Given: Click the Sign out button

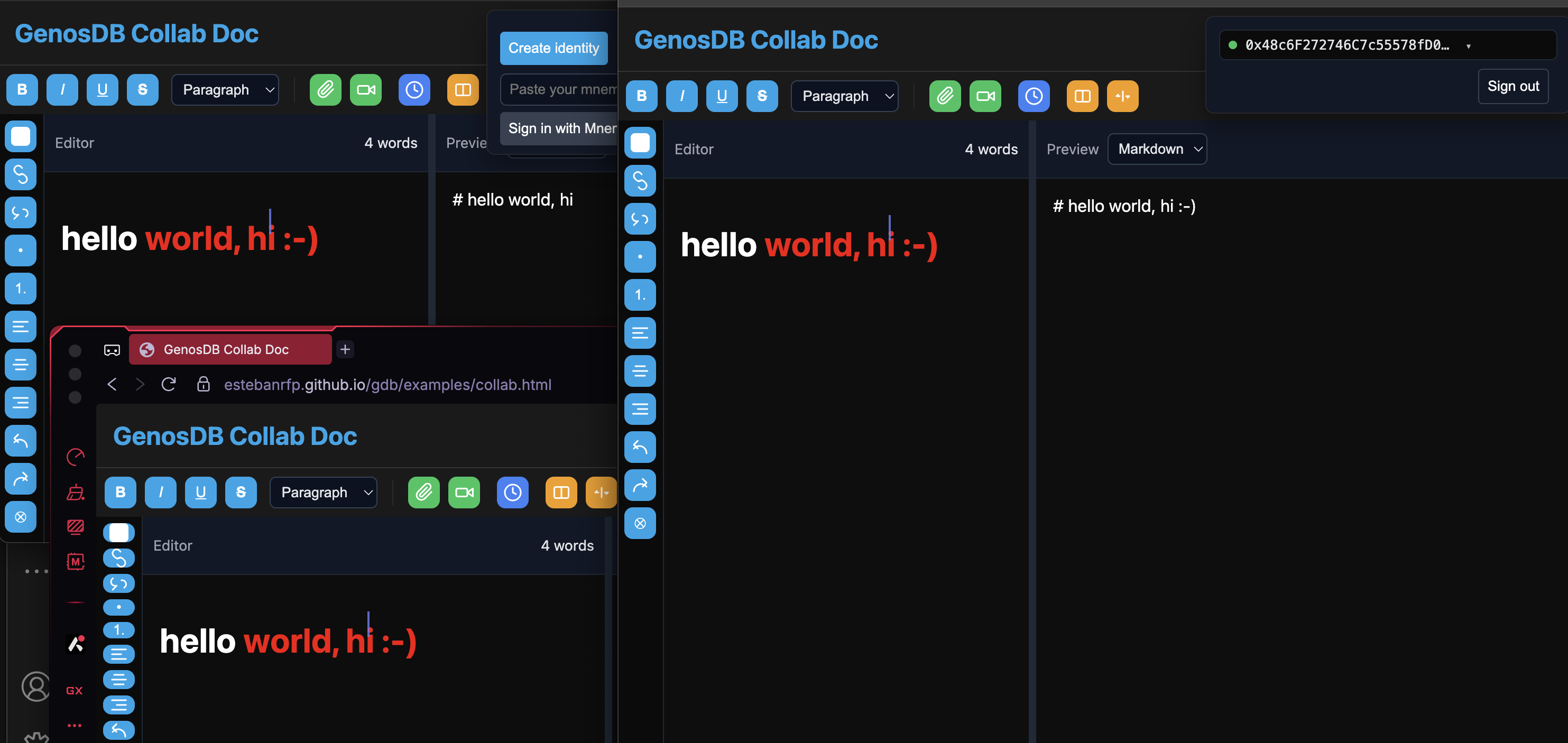Looking at the screenshot, I should [1513, 86].
